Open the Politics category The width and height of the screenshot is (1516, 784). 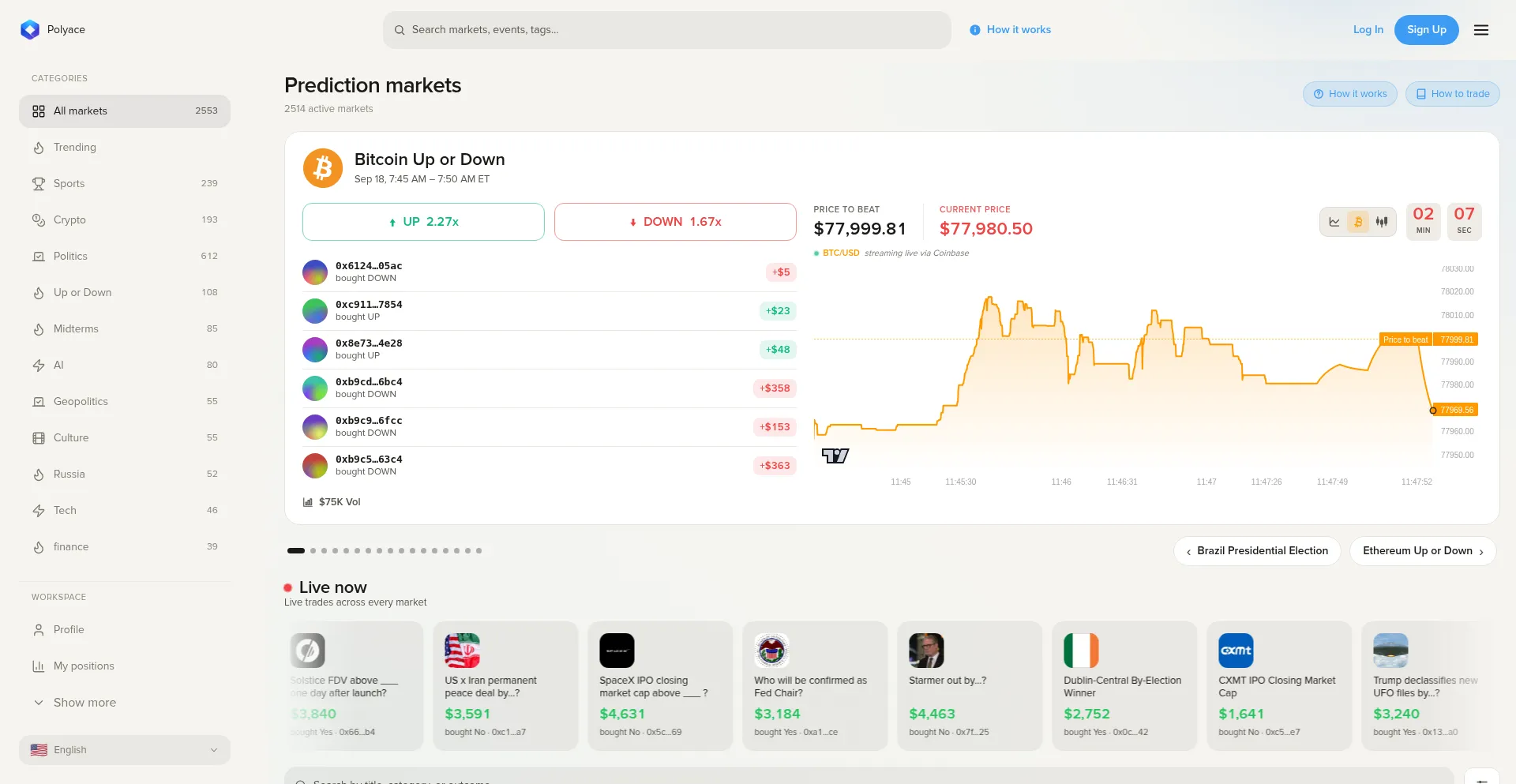125,257
